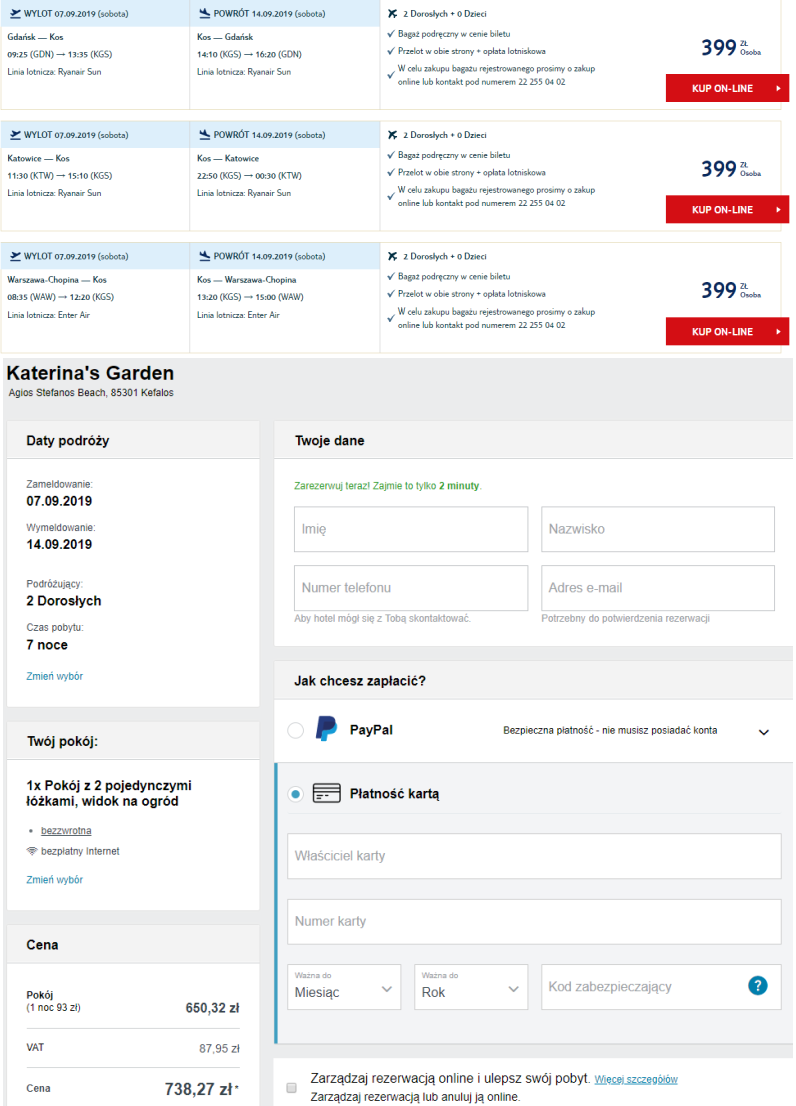796x1106 pixels.
Task: Click departure plane icon for Warszawa-Chopina flight
Action: coord(14,256)
